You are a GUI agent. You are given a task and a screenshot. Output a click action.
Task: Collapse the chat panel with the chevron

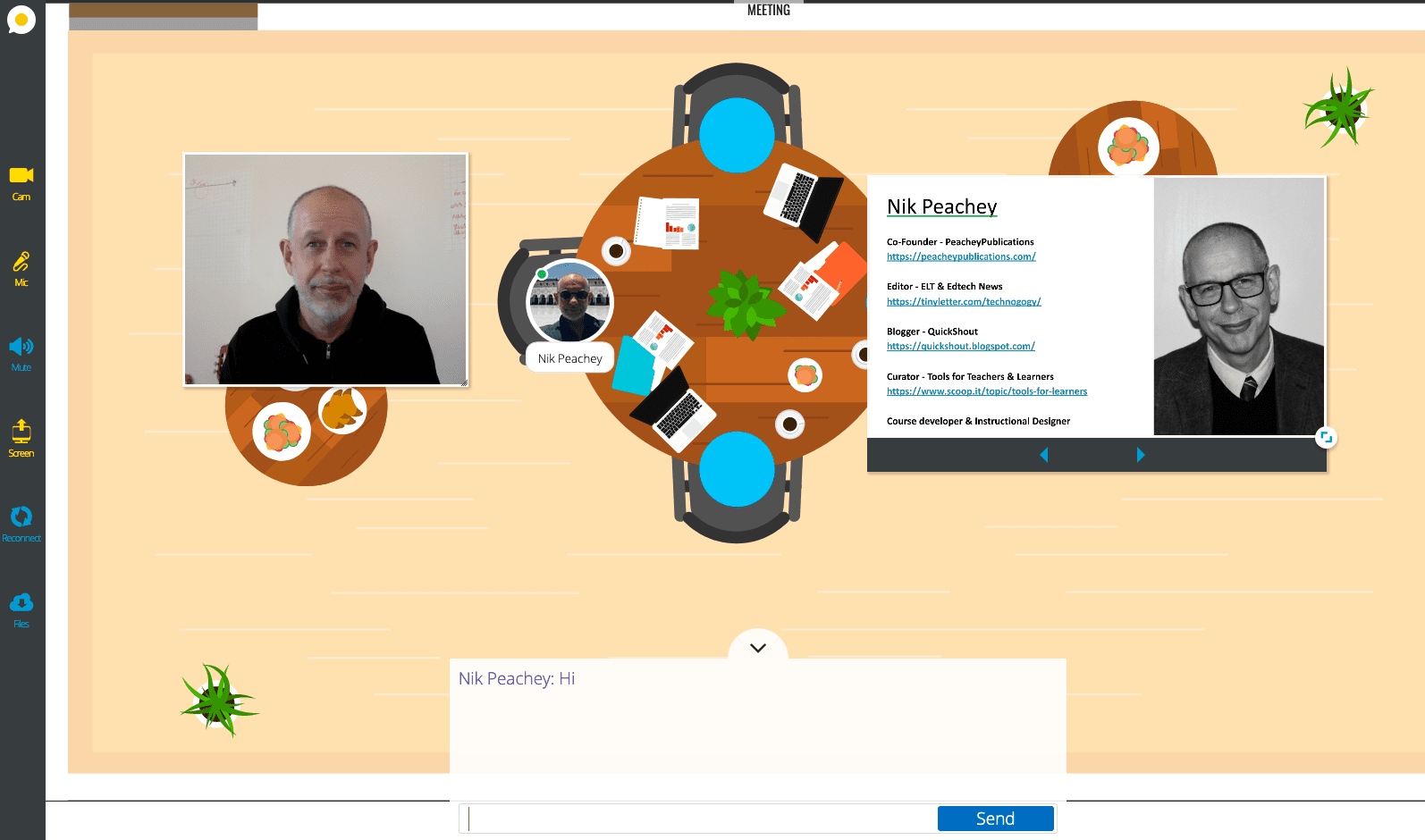point(758,648)
